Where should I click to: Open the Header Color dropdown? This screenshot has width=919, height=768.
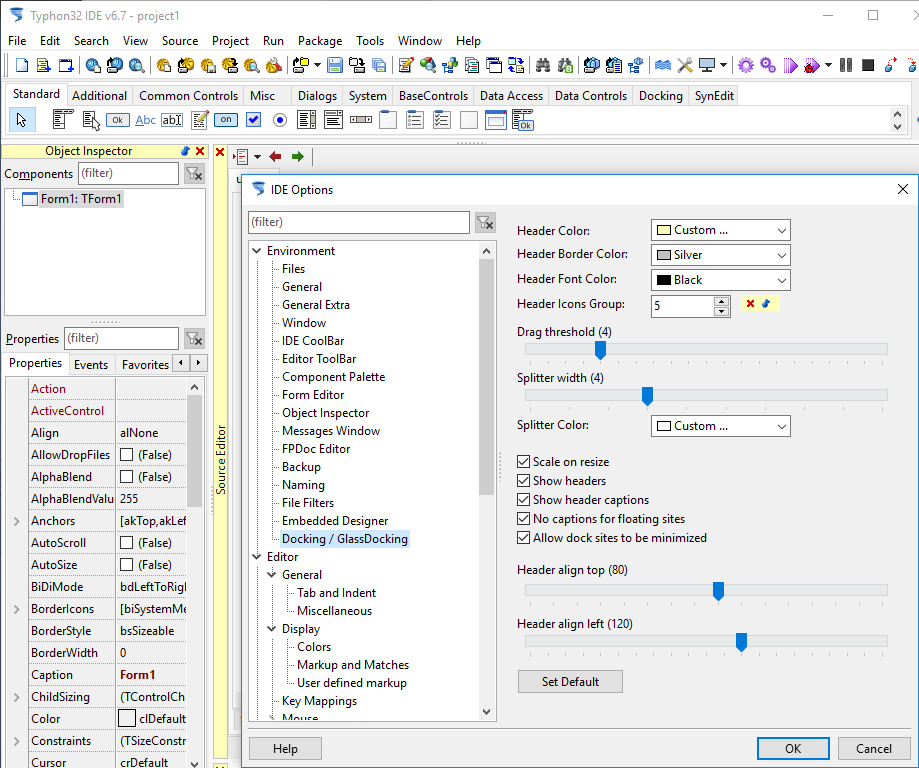click(720, 230)
